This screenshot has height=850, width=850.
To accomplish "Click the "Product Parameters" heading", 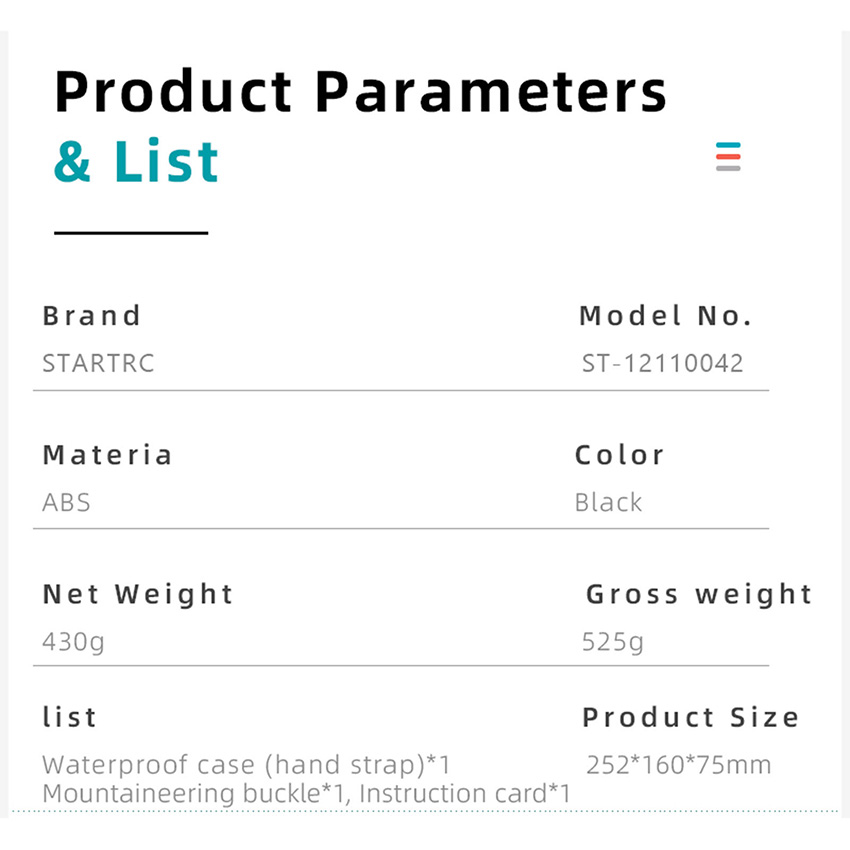I will (x=360, y=92).
